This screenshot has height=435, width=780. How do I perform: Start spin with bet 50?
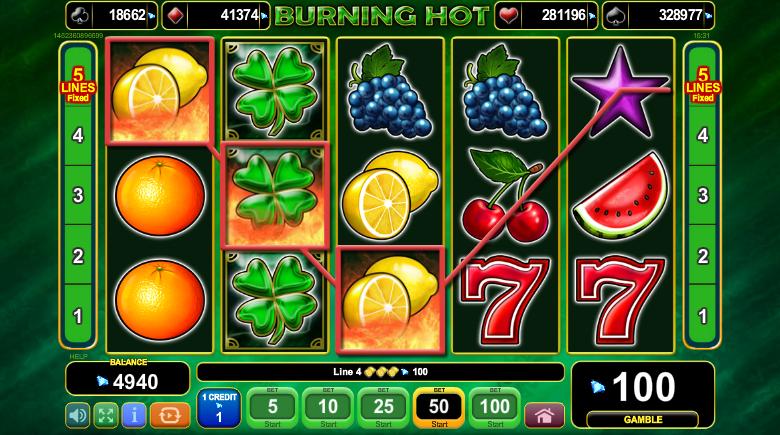[439, 408]
